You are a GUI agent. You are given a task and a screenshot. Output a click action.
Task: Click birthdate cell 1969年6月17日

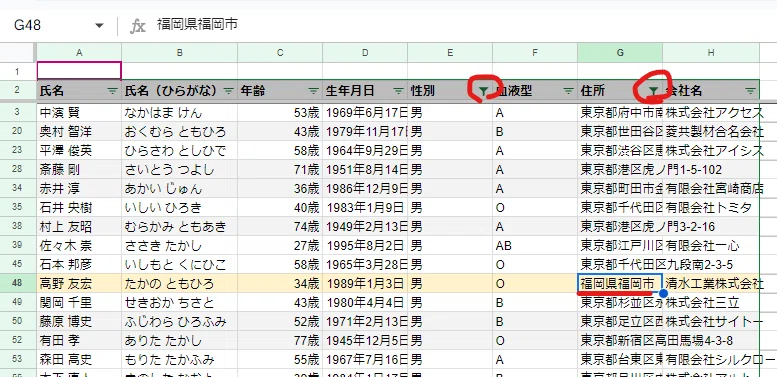pyautogui.click(x=365, y=112)
